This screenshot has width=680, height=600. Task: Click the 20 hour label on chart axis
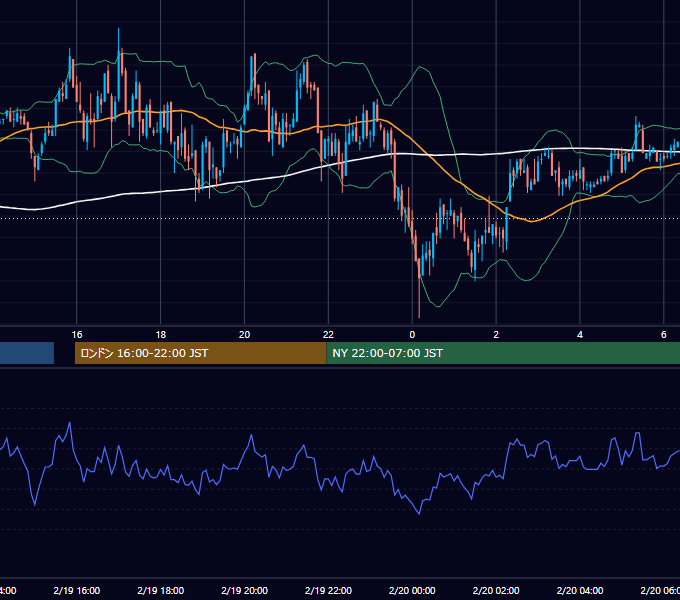245,335
